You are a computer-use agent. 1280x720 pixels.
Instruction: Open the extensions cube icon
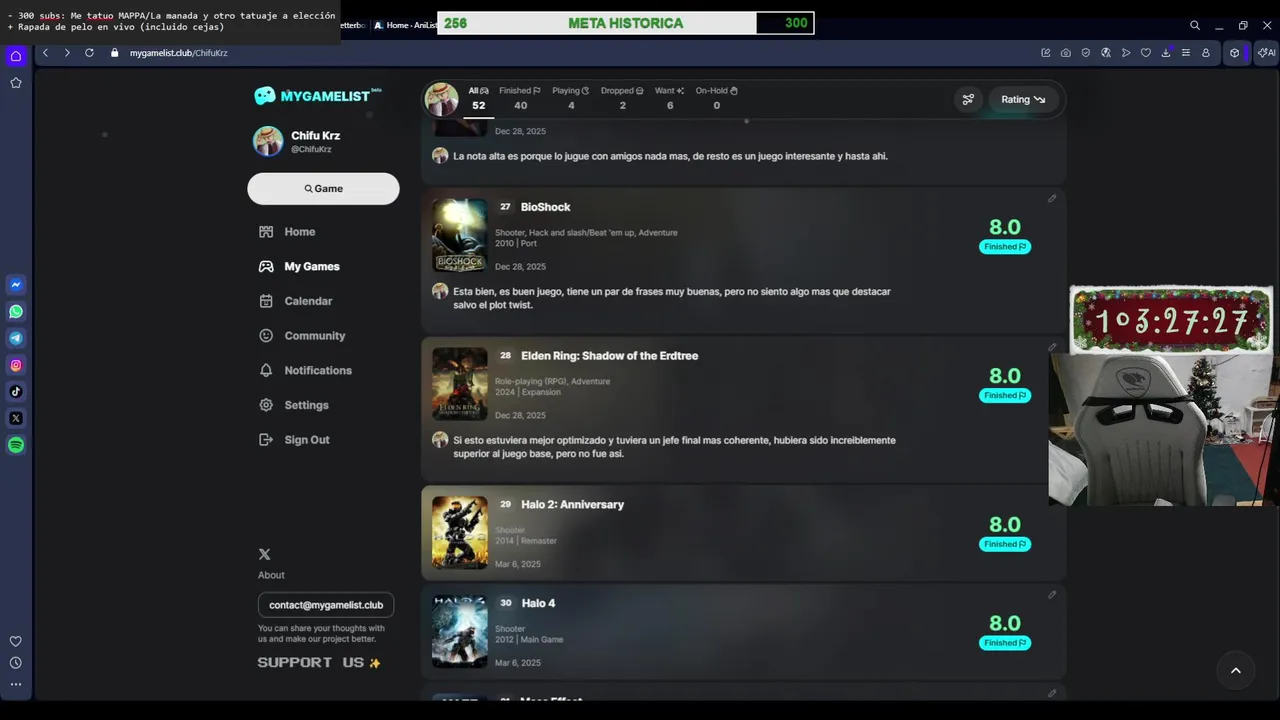tap(1235, 53)
